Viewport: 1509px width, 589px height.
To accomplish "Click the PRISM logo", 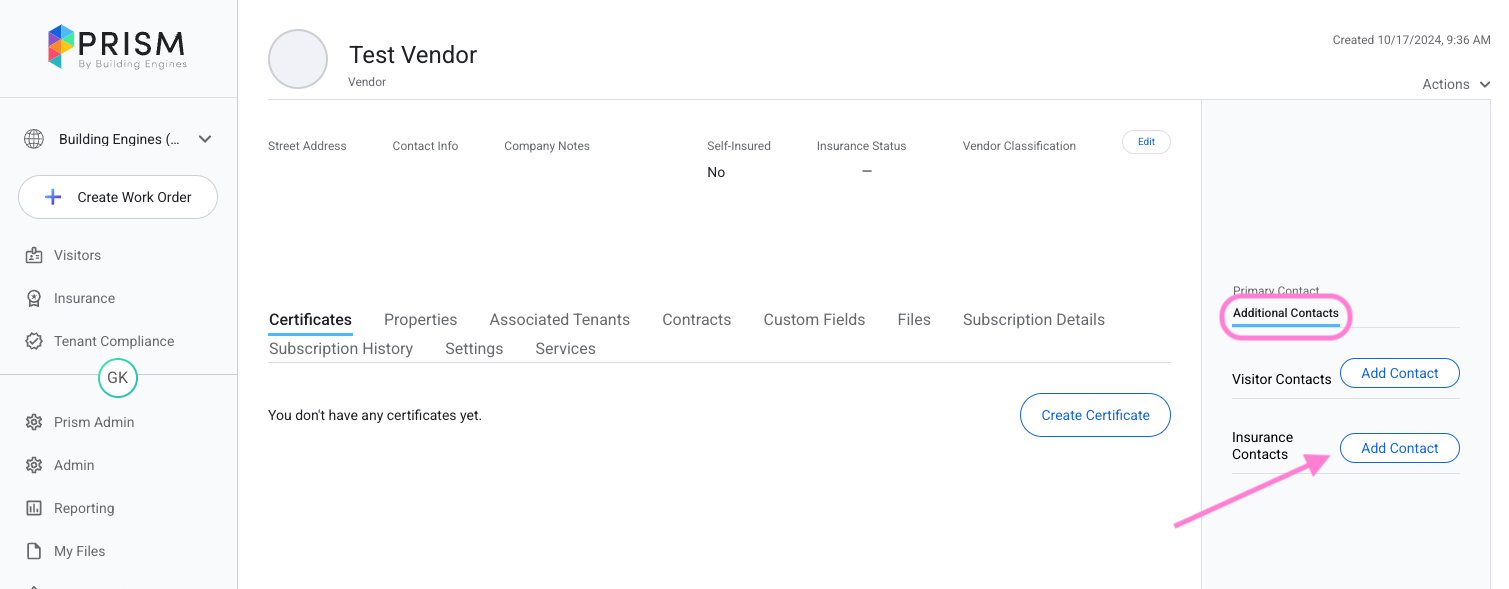I will point(117,48).
